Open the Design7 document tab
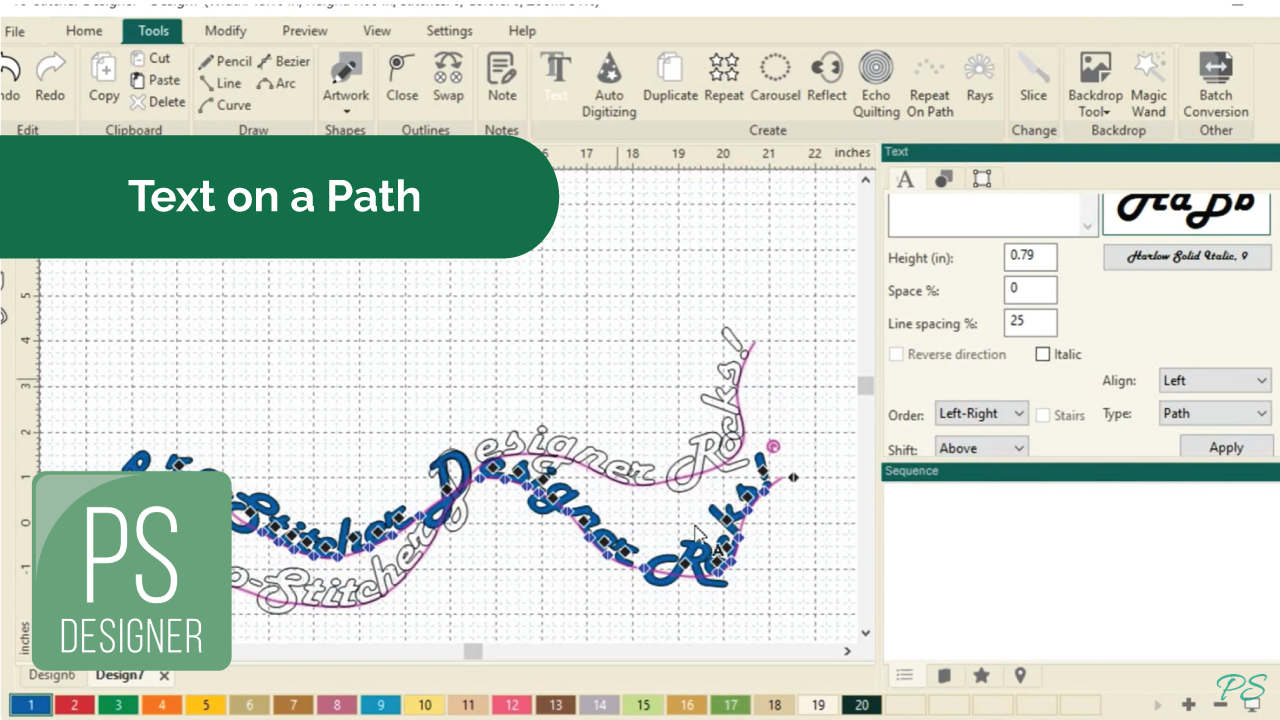 [x=119, y=675]
